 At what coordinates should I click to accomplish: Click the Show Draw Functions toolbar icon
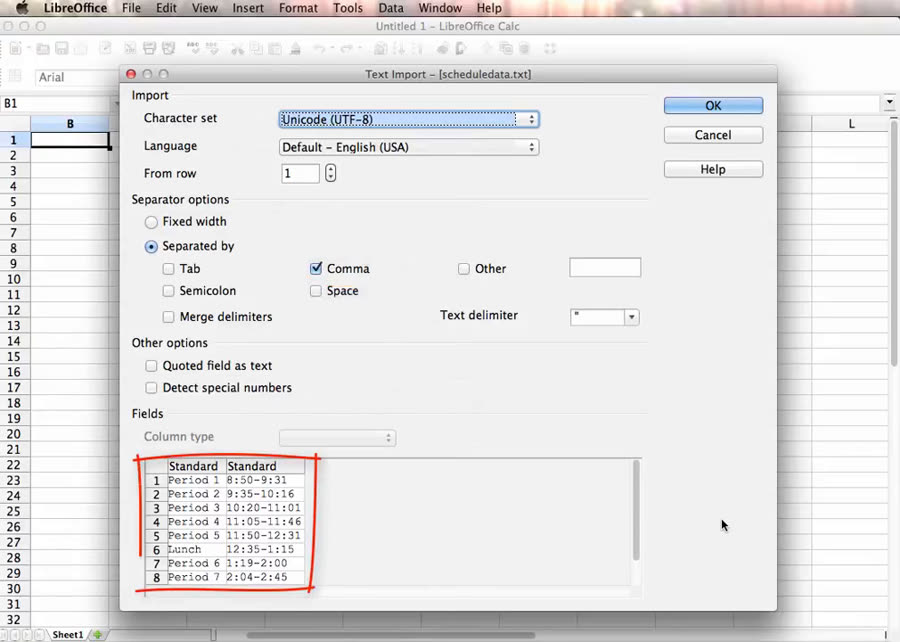coord(461,49)
